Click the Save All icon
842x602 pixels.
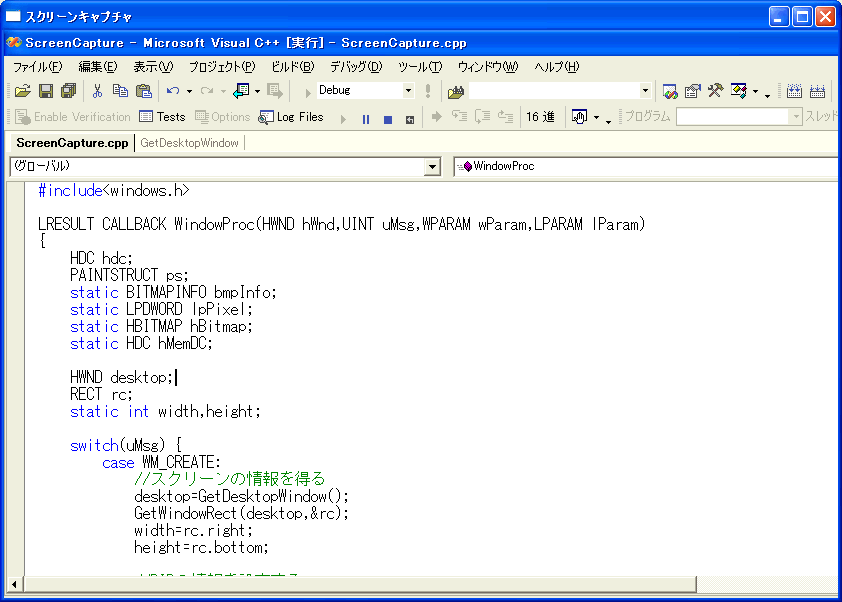click(68, 91)
